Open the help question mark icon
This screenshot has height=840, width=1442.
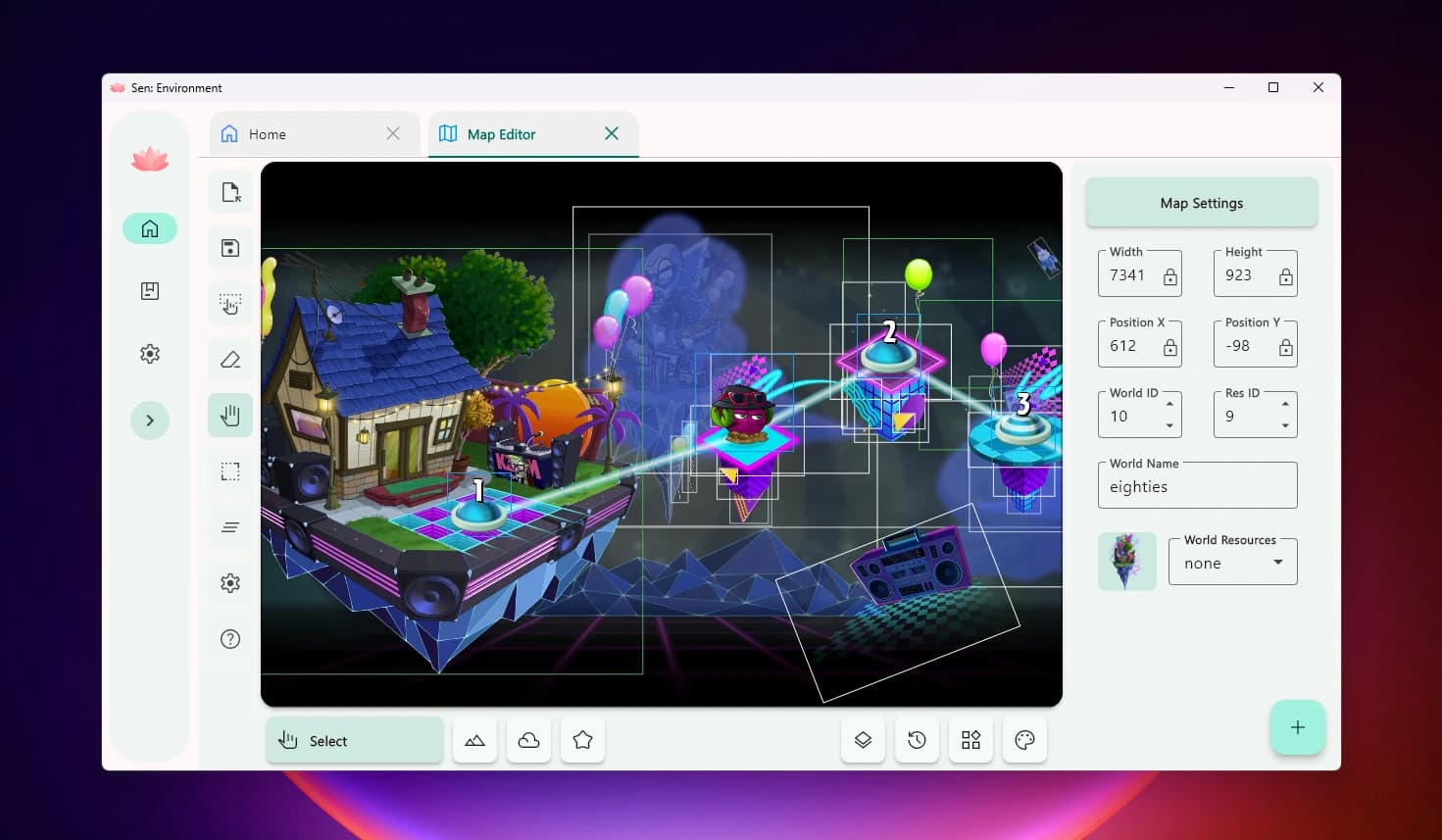click(x=230, y=639)
